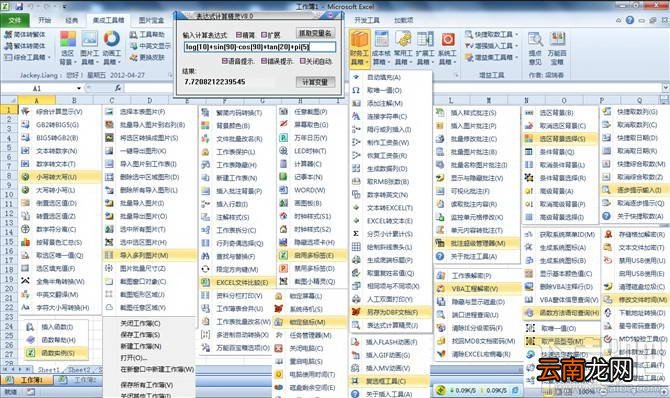Expand the formula bar arrow
The height and width of the screenshot is (398, 670).
tap(665, 88)
